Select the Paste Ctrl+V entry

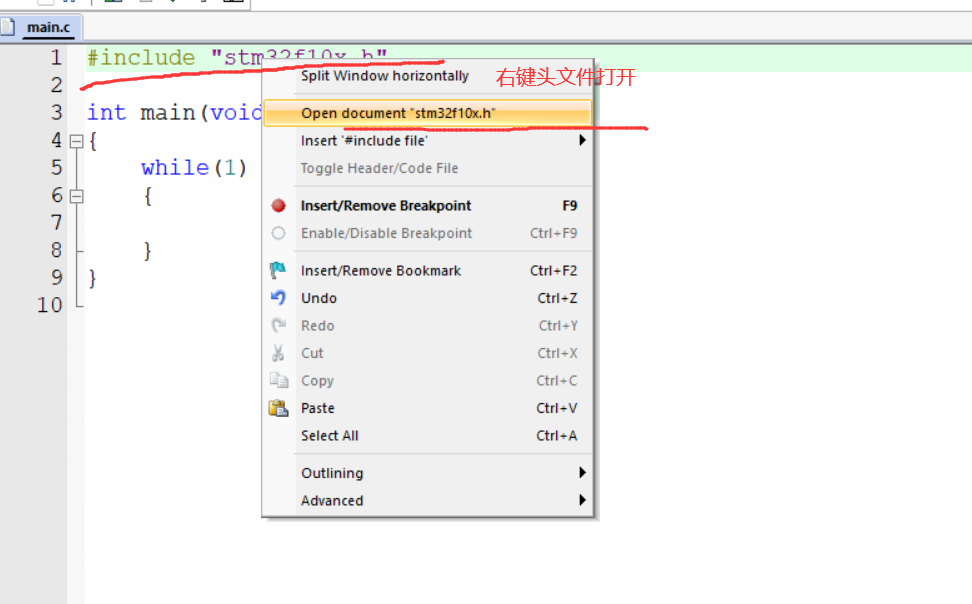pyautogui.click(x=428, y=408)
